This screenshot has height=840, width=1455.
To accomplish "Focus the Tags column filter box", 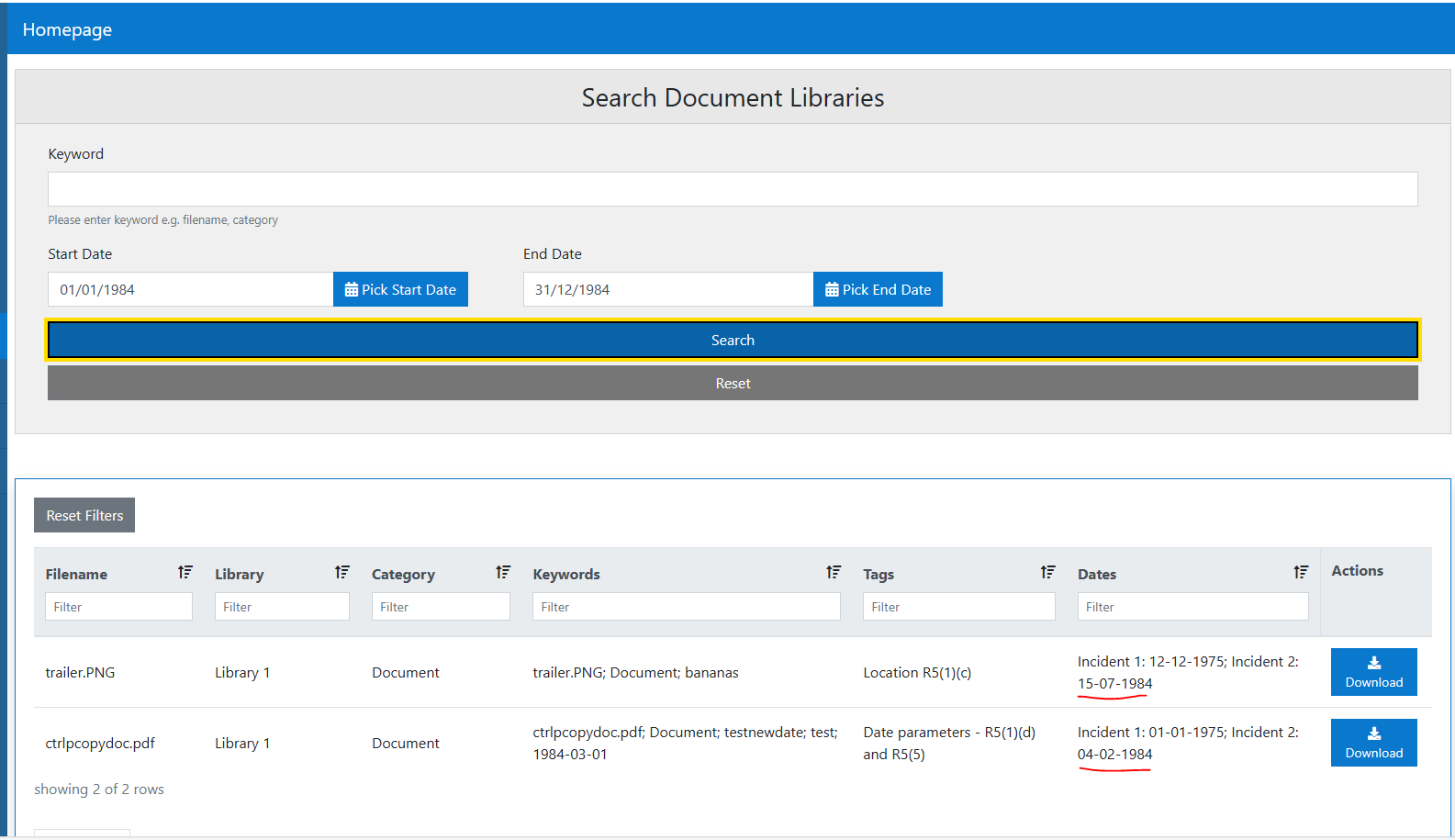I will [x=959, y=607].
